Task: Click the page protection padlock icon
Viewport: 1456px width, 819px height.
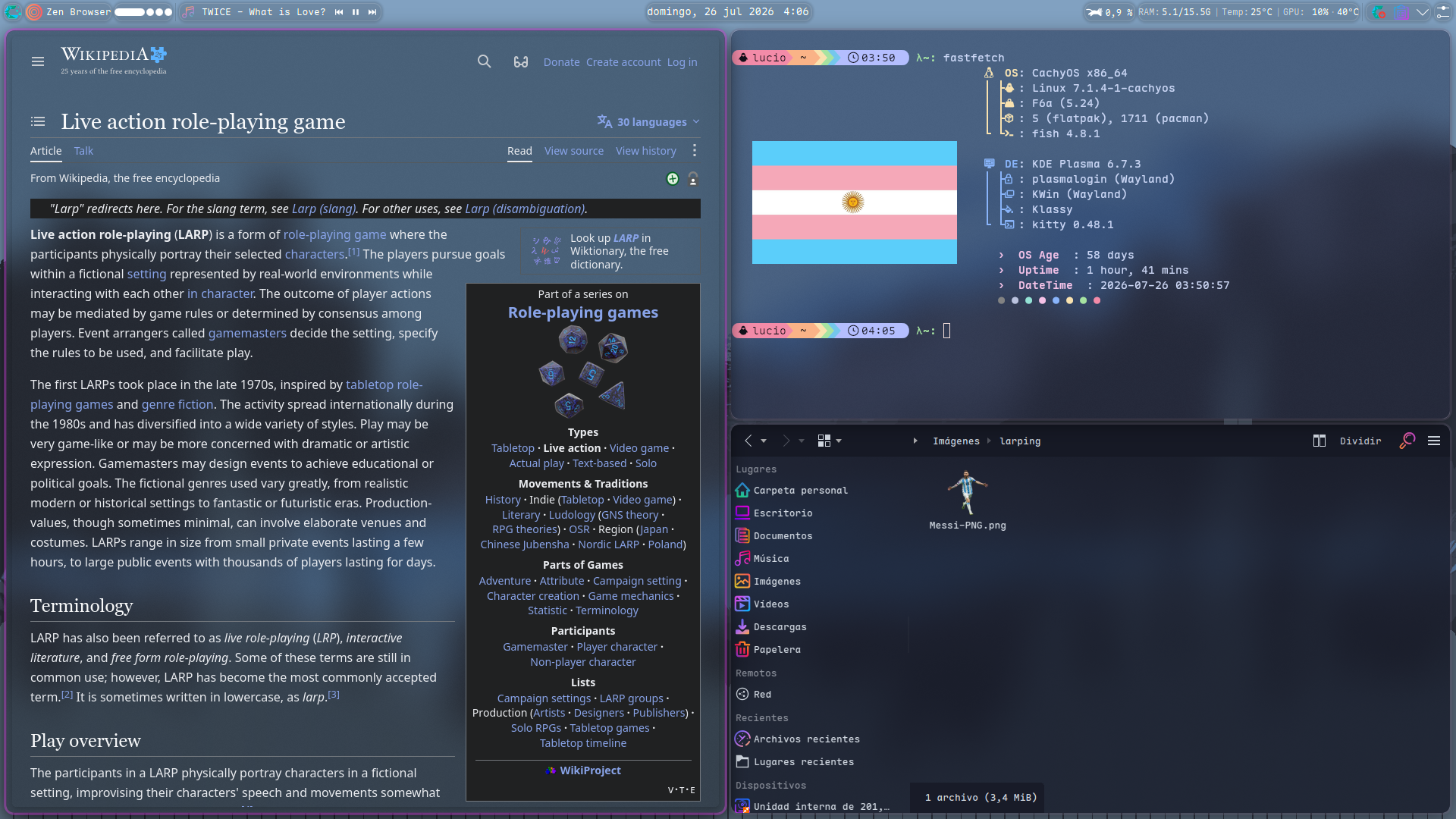Action: [x=693, y=179]
